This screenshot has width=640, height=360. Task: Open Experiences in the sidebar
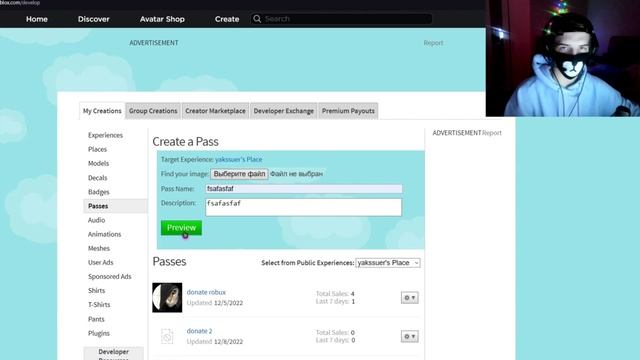click(105, 135)
